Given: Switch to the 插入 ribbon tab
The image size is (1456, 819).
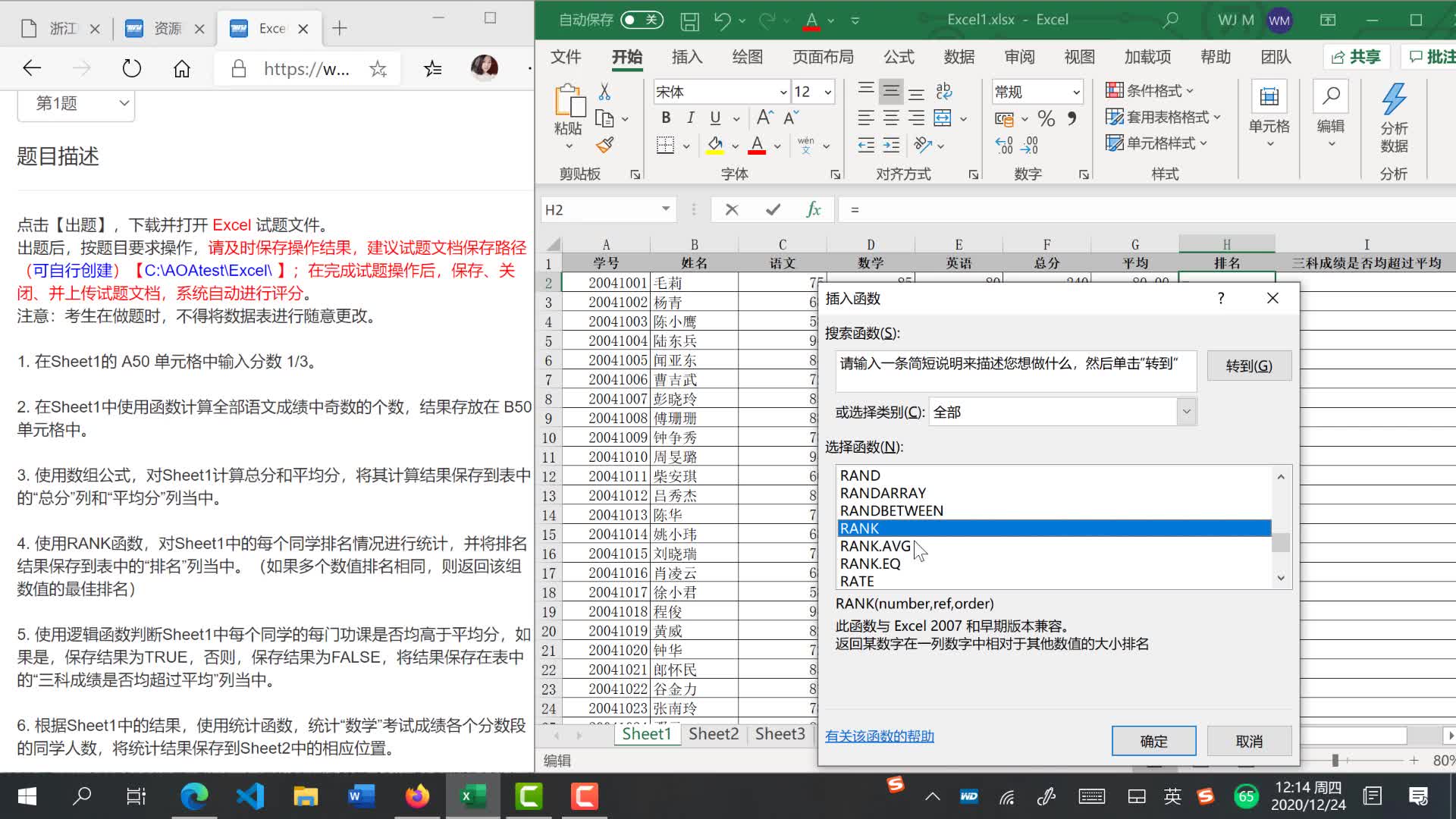Looking at the screenshot, I should pos(686,57).
